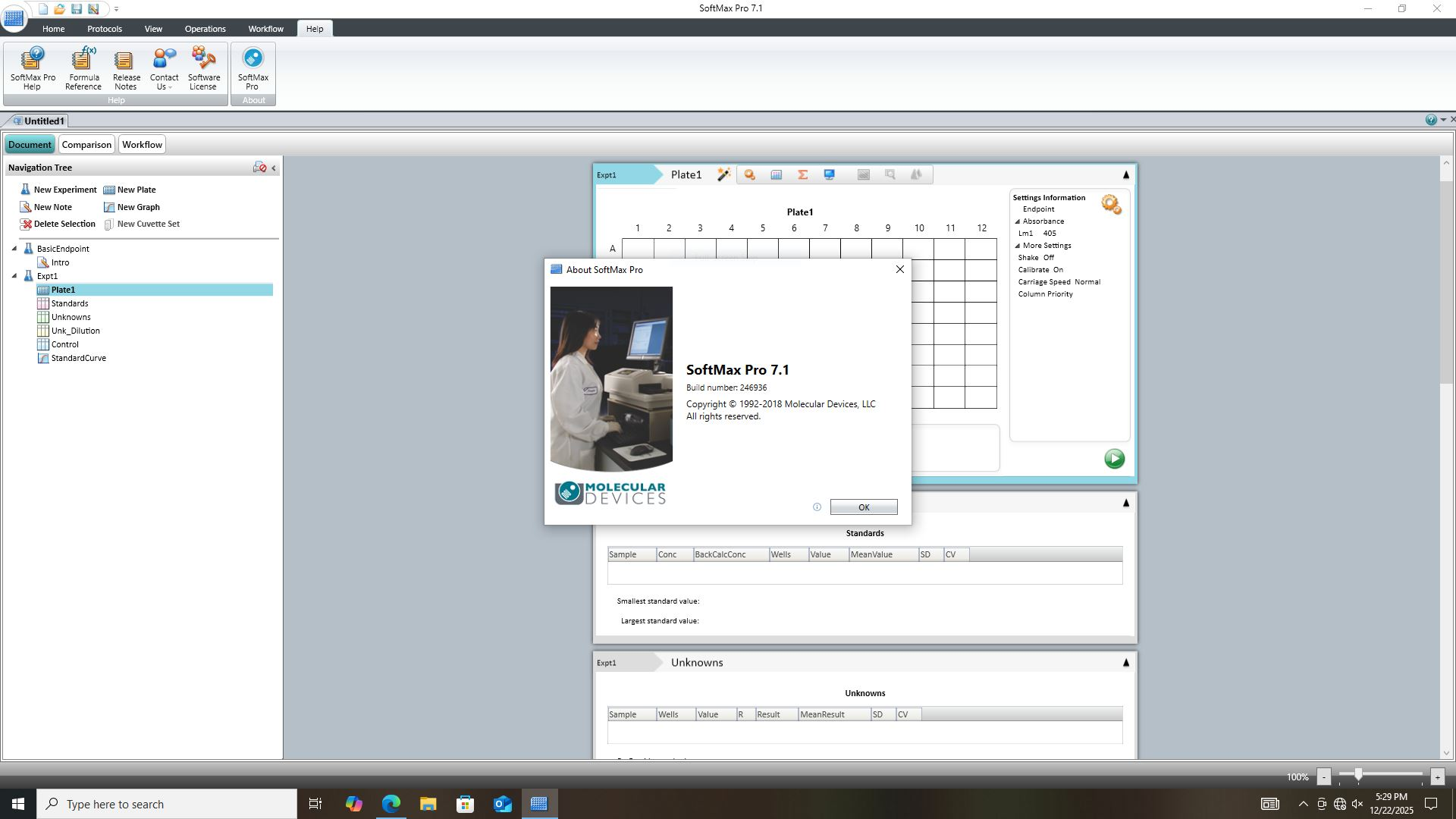Viewport: 1456px width, 819px height.
Task: Open plate settings gear icon
Action: point(1111,204)
